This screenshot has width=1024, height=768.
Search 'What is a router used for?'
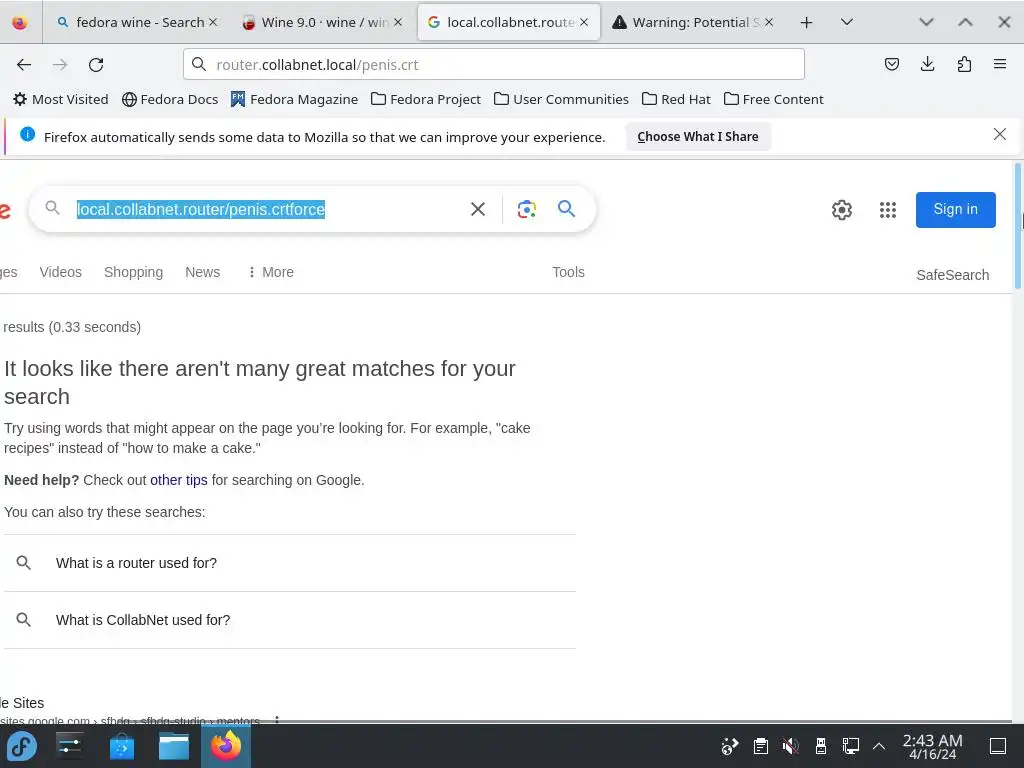click(290, 563)
